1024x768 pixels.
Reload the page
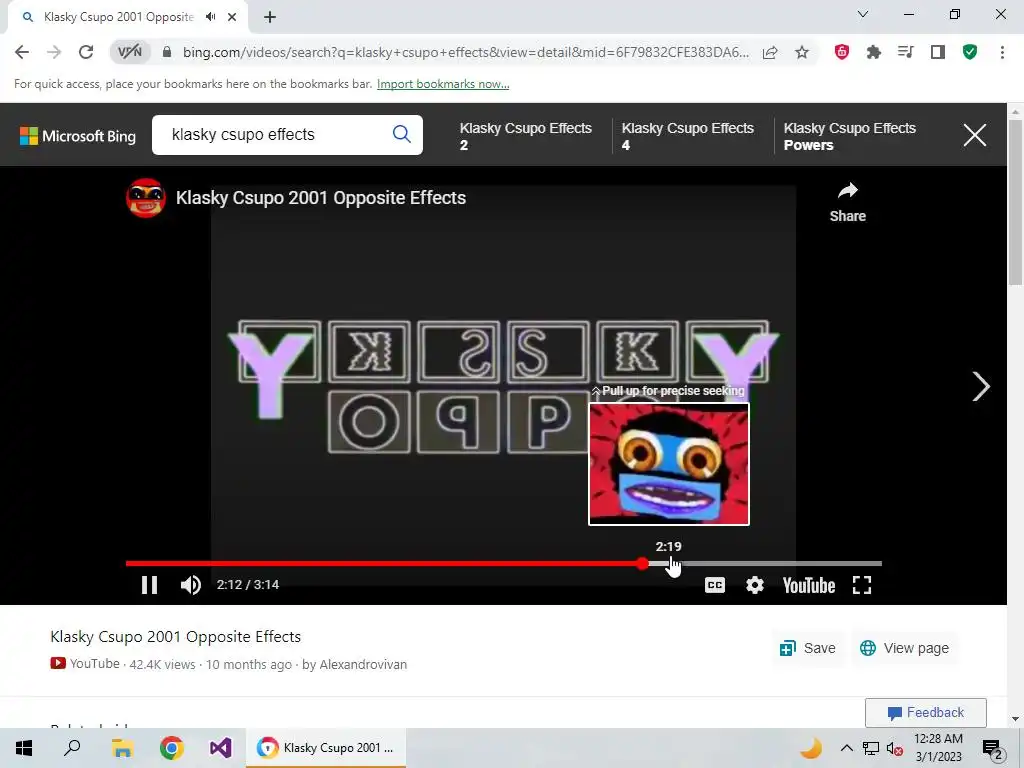(x=86, y=52)
